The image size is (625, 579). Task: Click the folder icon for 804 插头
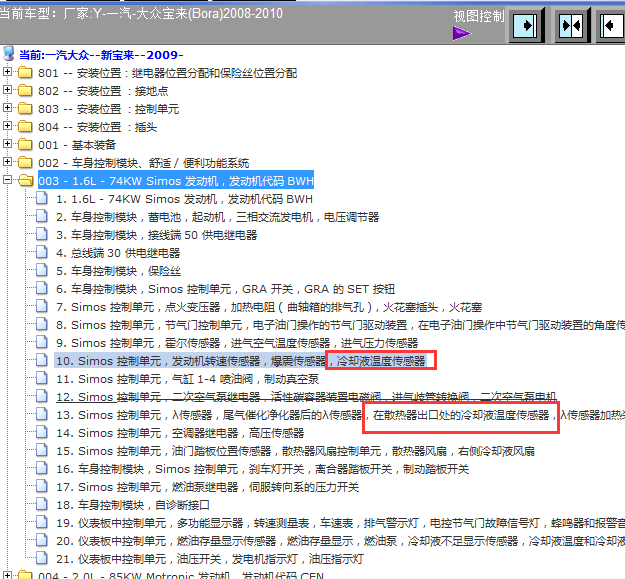[25, 126]
